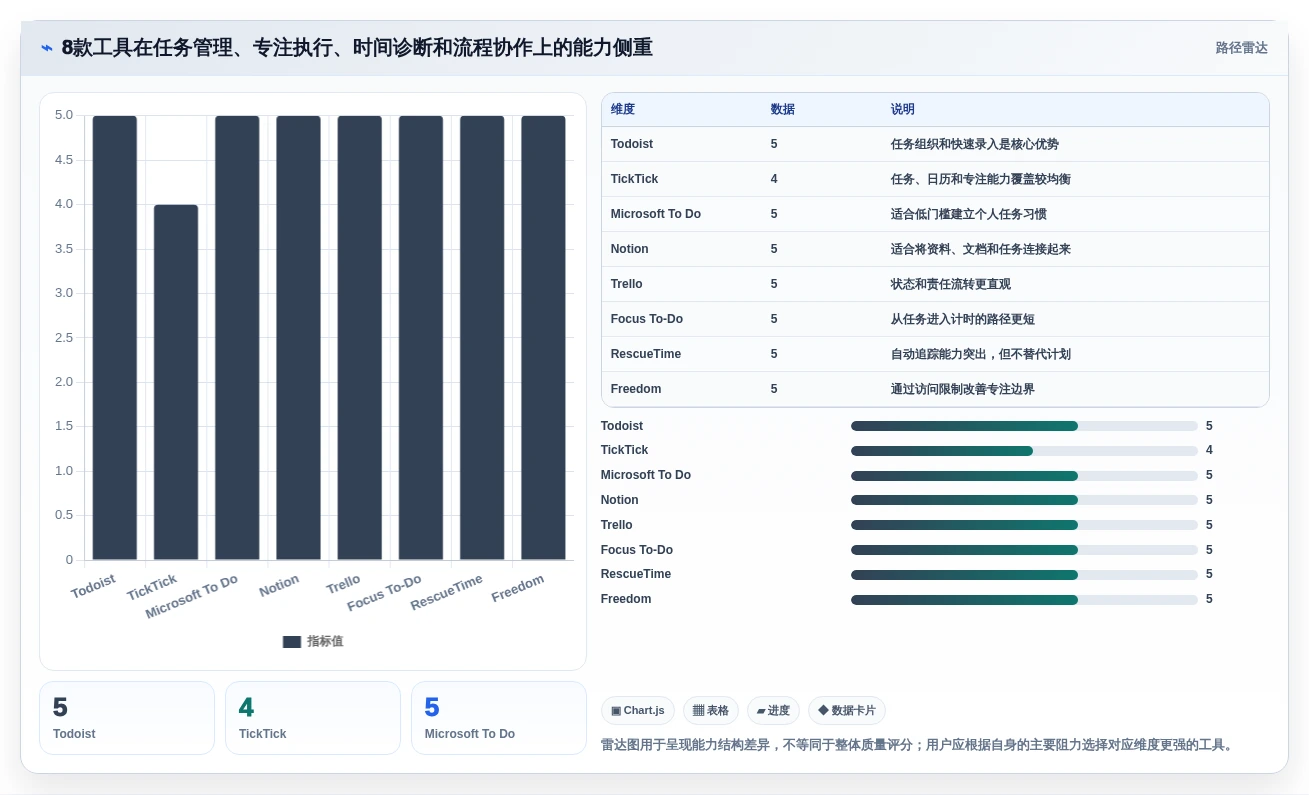Click the description 从任务进入计时的路径更短

pyautogui.click(x=963, y=319)
